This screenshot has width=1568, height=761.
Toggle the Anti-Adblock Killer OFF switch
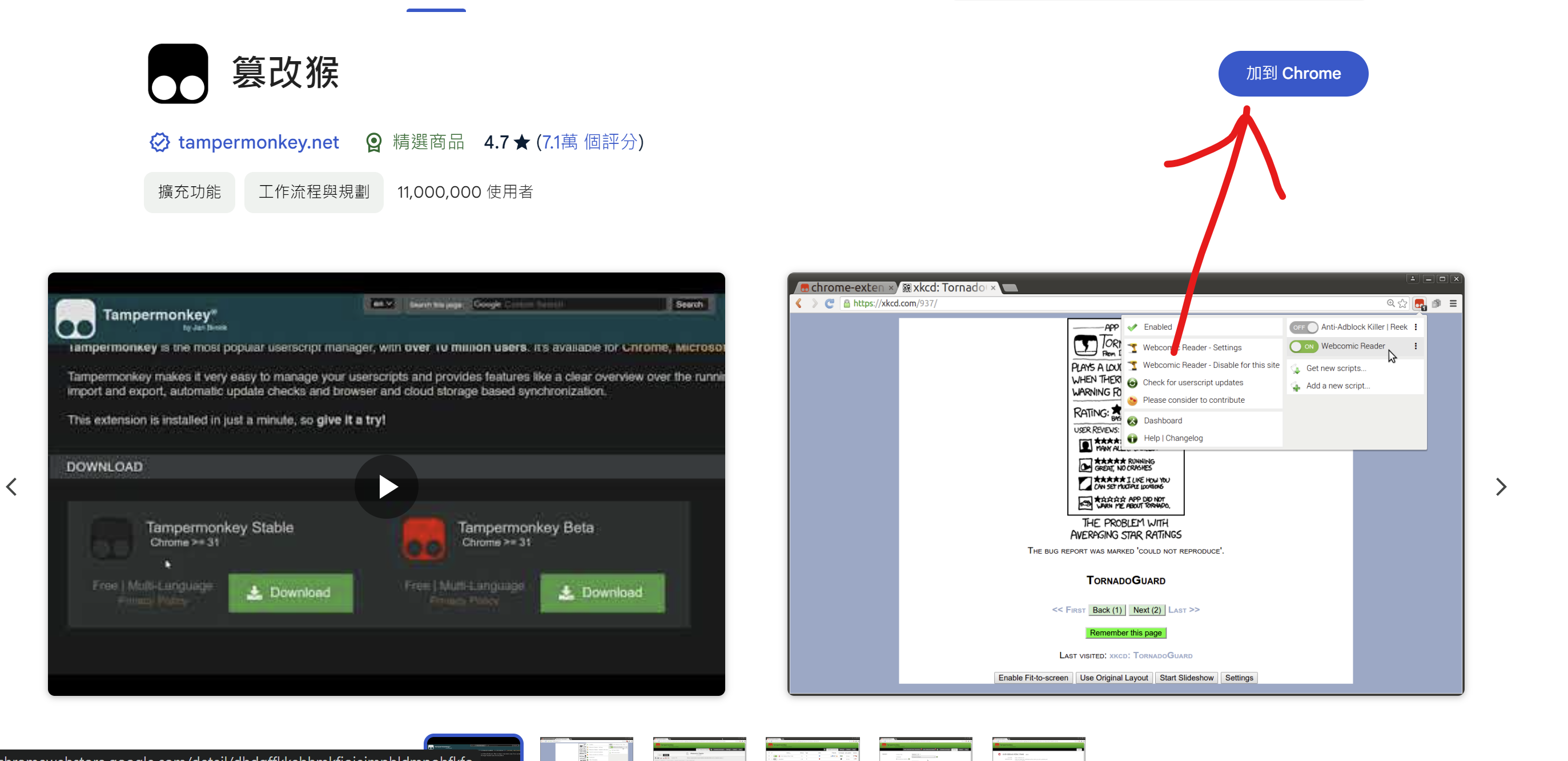[1302, 327]
